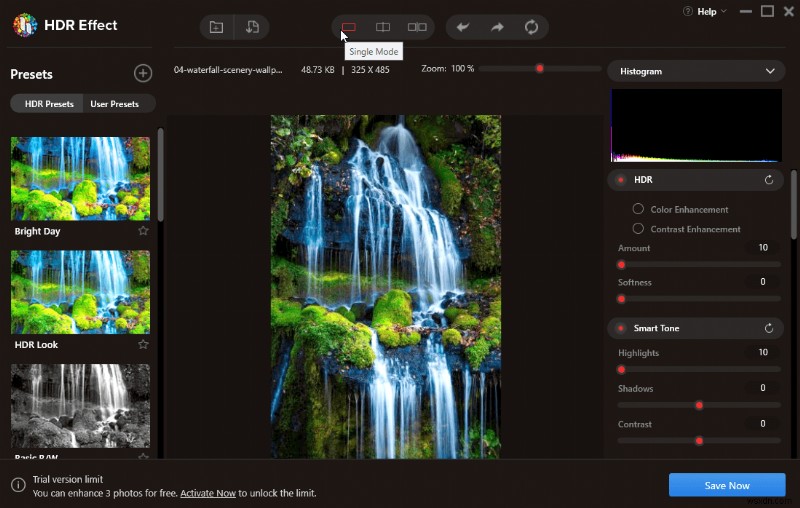The width and height of the screenshot is (800, 508).
Task: Reset the Smart Tone section settings
Action: click(769, 328)
